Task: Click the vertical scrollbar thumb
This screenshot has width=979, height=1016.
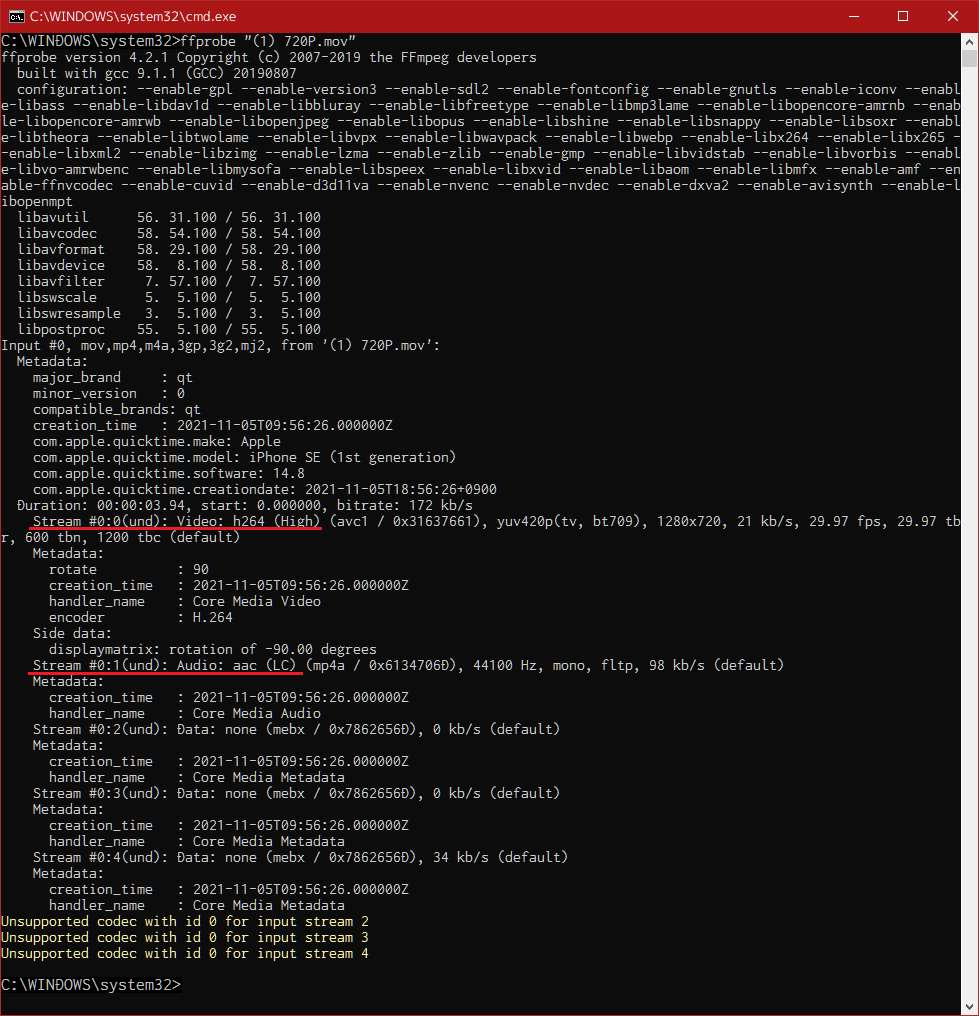Action: tap(969, 58)
